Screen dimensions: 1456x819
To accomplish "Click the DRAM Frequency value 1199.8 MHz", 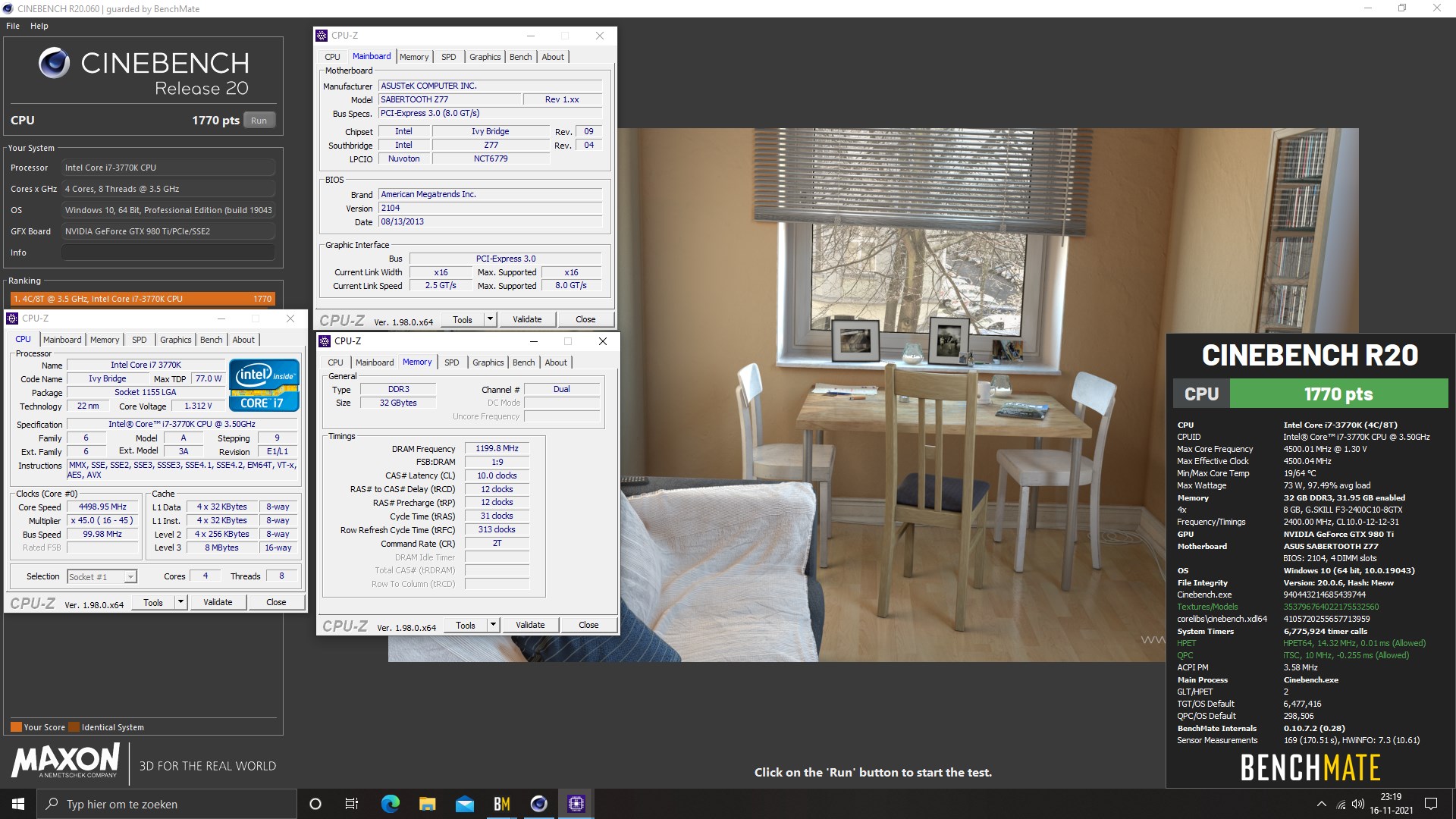I will 497,448.
